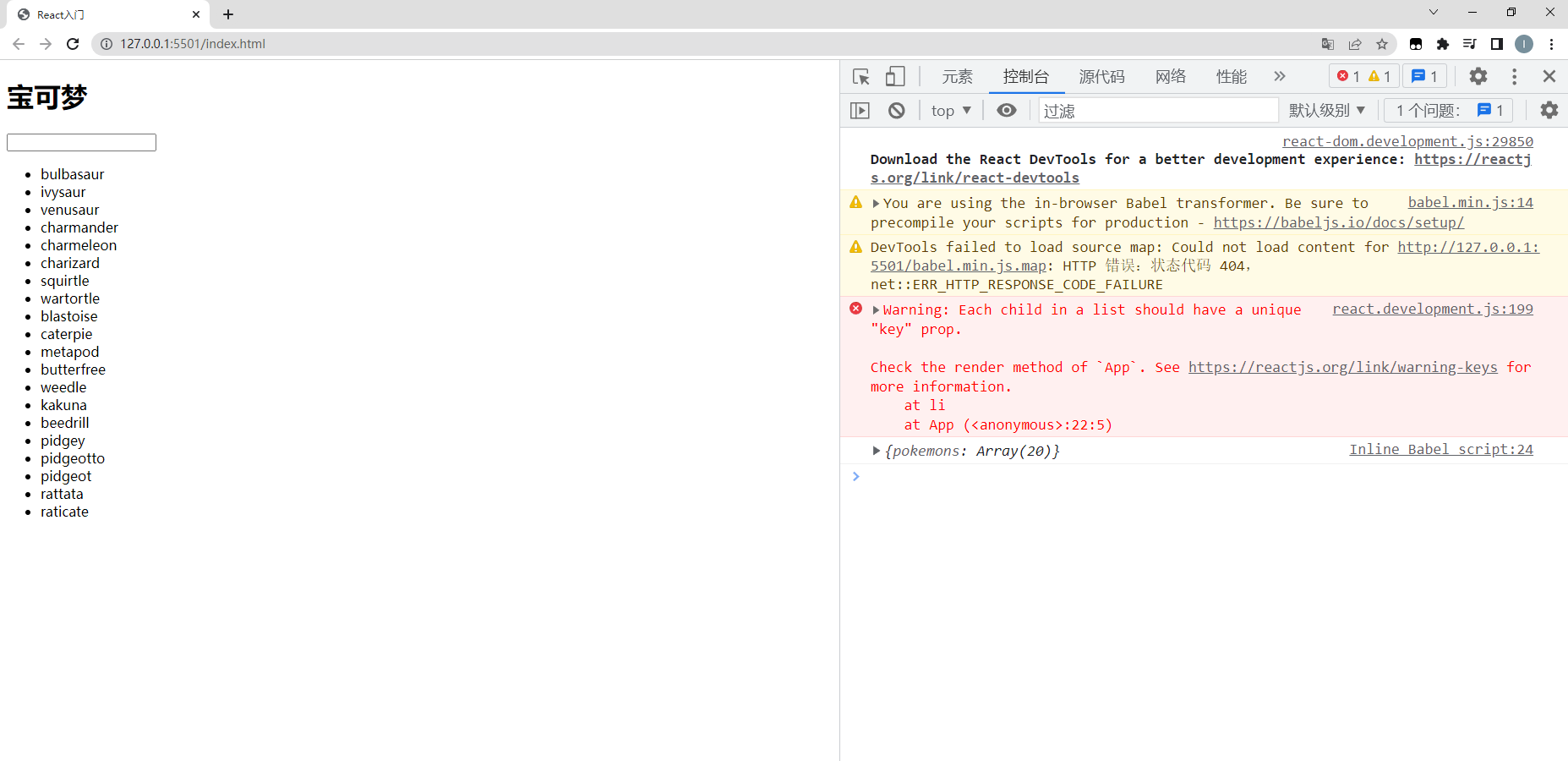The width and height of the screenshot is (1568, 761).
Task: Show more DevTools tabs chevron
Action: [x=1280, y=76]
